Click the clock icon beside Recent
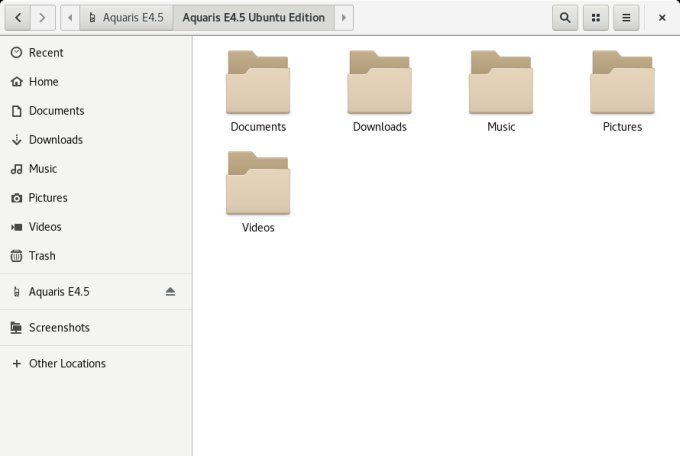 click(x=16, y=52)
